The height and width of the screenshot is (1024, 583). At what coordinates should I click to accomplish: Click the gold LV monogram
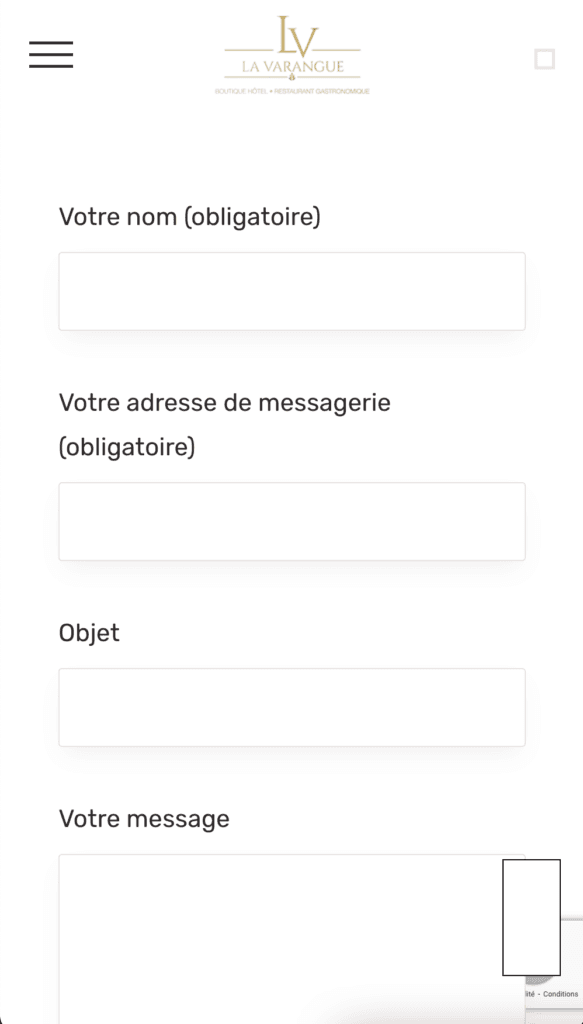[298, 36]
